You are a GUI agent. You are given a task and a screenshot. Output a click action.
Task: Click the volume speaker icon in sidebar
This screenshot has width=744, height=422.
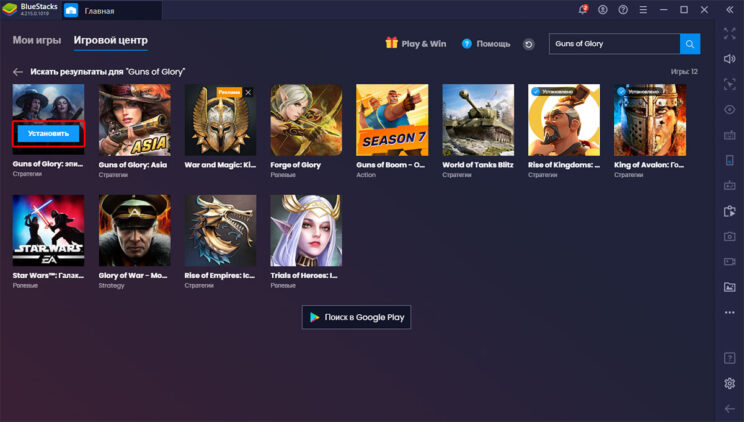coord(729,58)
